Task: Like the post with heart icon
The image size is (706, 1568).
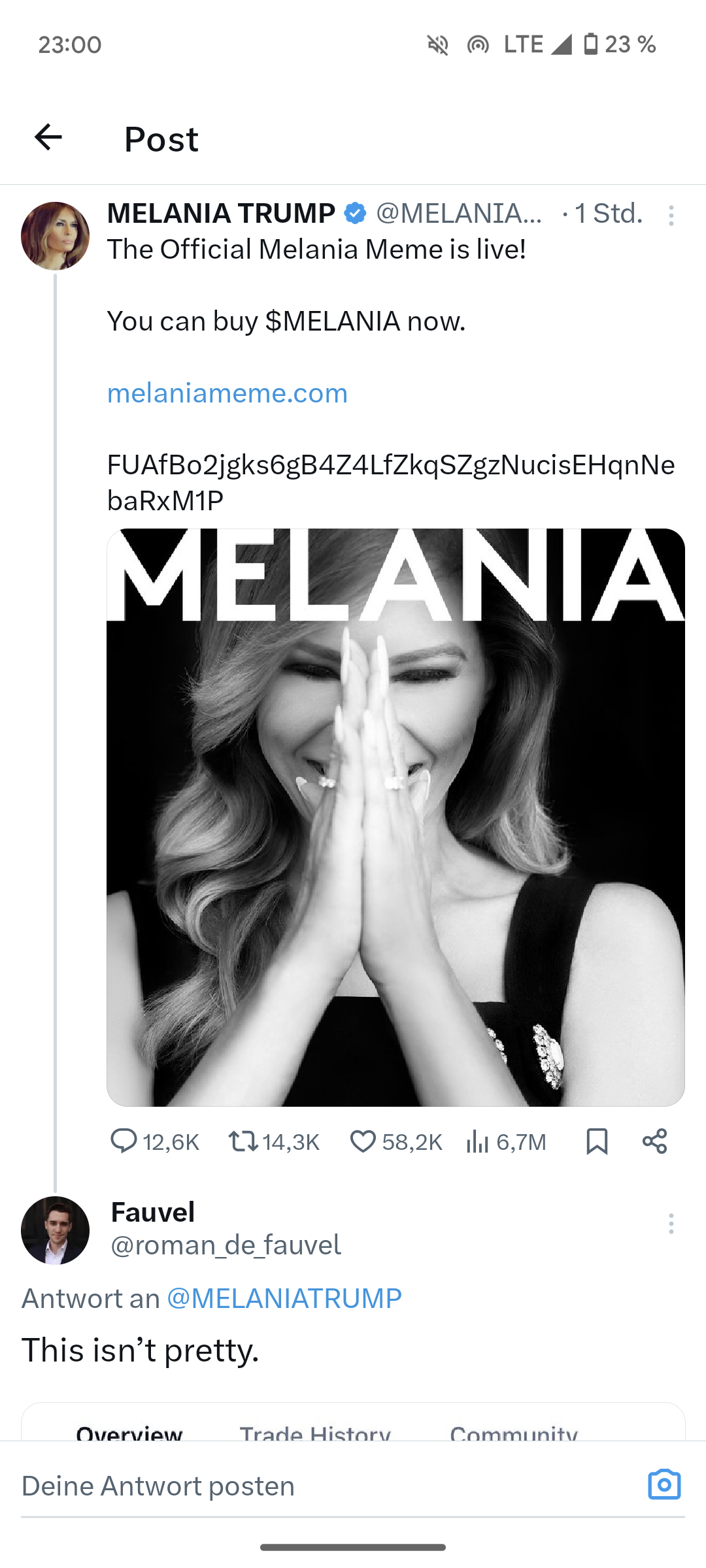Action: pos(363,1141)
